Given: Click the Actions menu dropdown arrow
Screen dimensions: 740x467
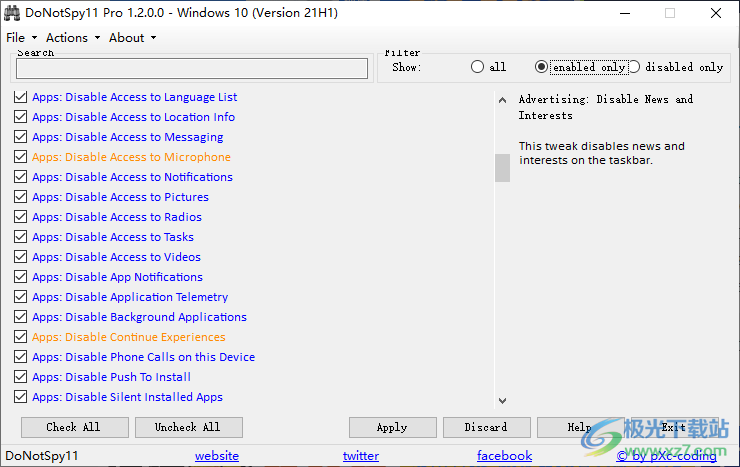Looking at the screenshot, I should click(x=97, y=38).
